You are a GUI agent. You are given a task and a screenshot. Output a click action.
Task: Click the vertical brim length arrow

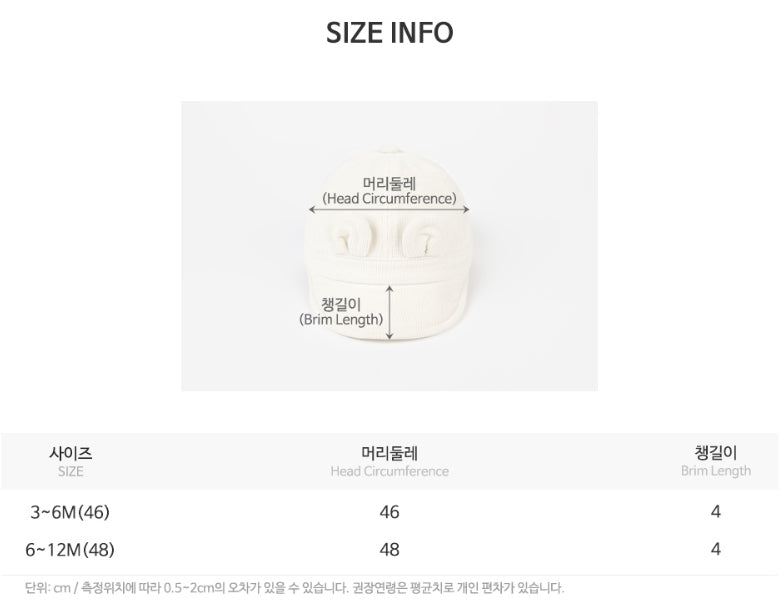390,310
